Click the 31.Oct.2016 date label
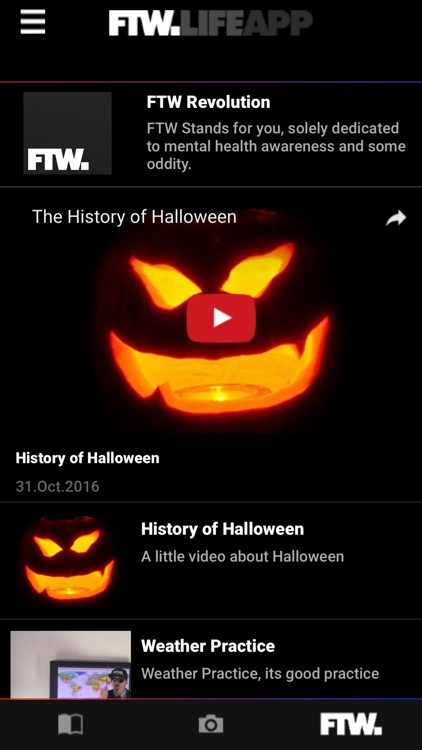The height and width of the screenshot is (750, 422). (57, 486)
